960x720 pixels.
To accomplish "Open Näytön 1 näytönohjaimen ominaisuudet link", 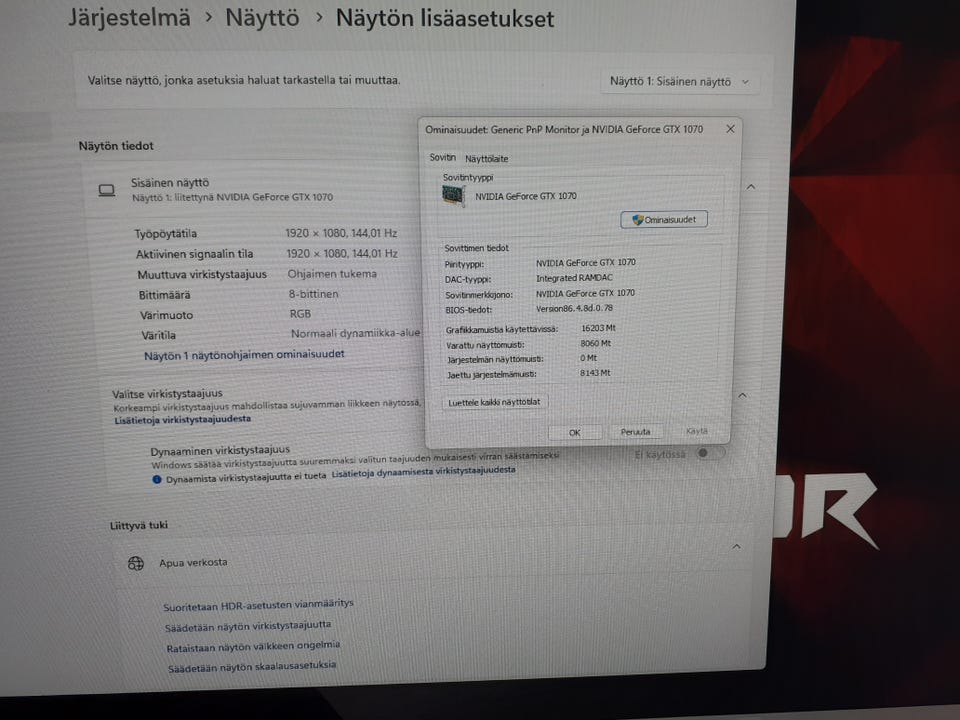I will [x=244, y=354].
